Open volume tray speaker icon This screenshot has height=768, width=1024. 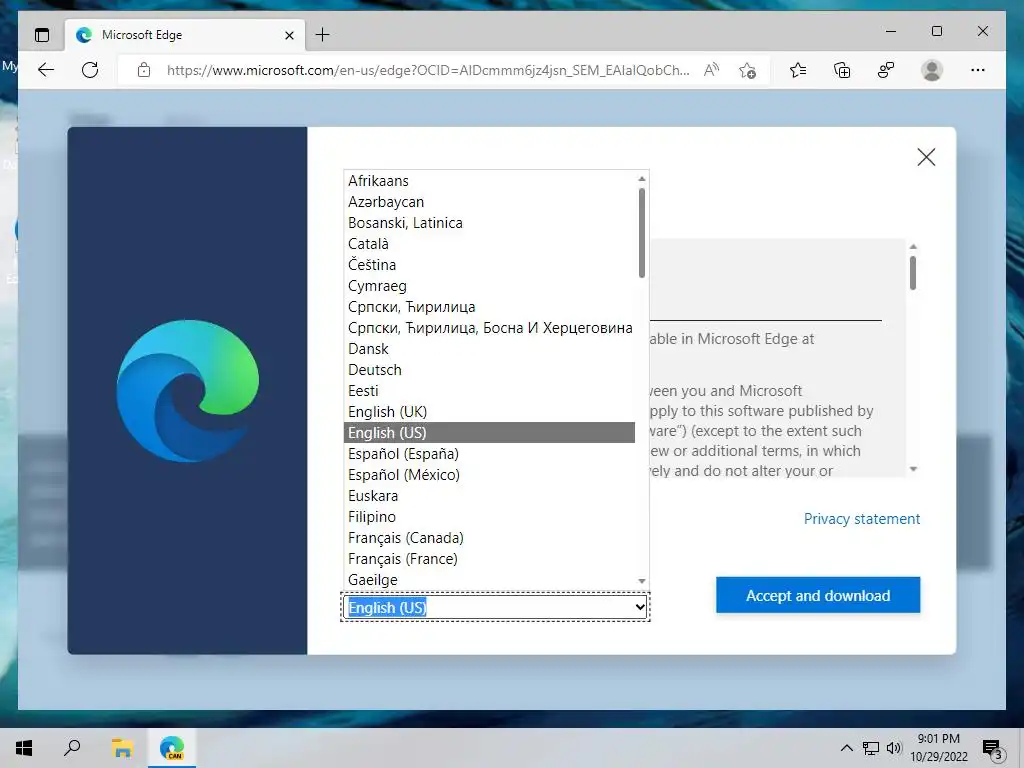pos(893,748)
